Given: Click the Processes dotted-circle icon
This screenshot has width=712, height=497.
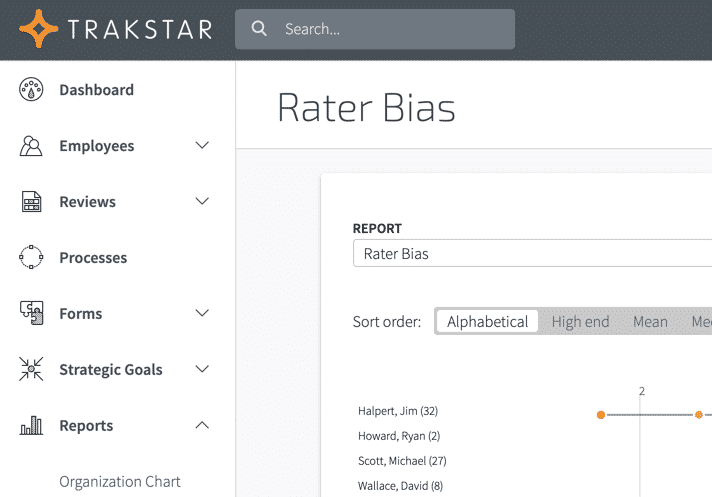Looking at the screenshot, I should [31, 257].
